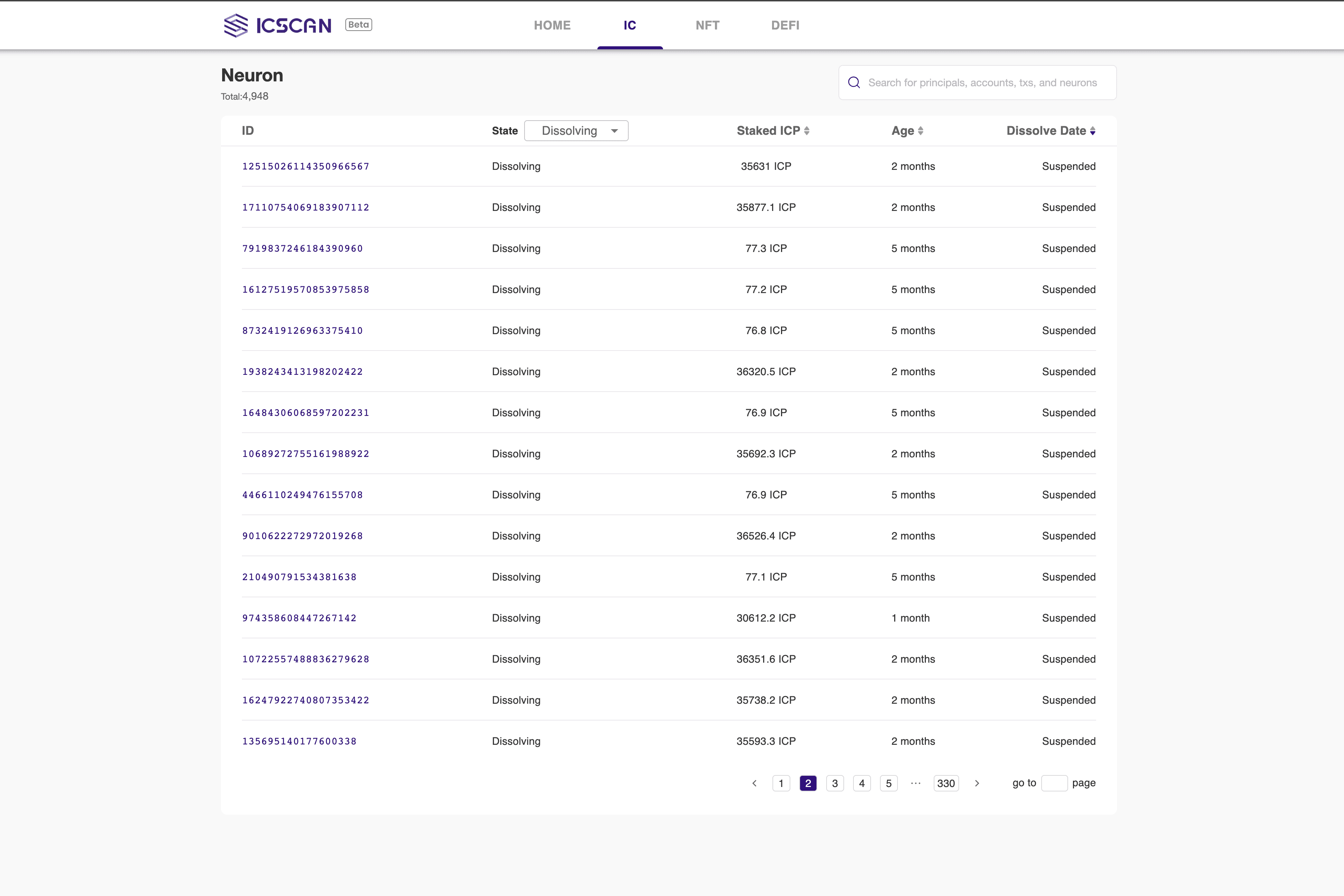Click the ICSCAN logo icon

point(236,25)
